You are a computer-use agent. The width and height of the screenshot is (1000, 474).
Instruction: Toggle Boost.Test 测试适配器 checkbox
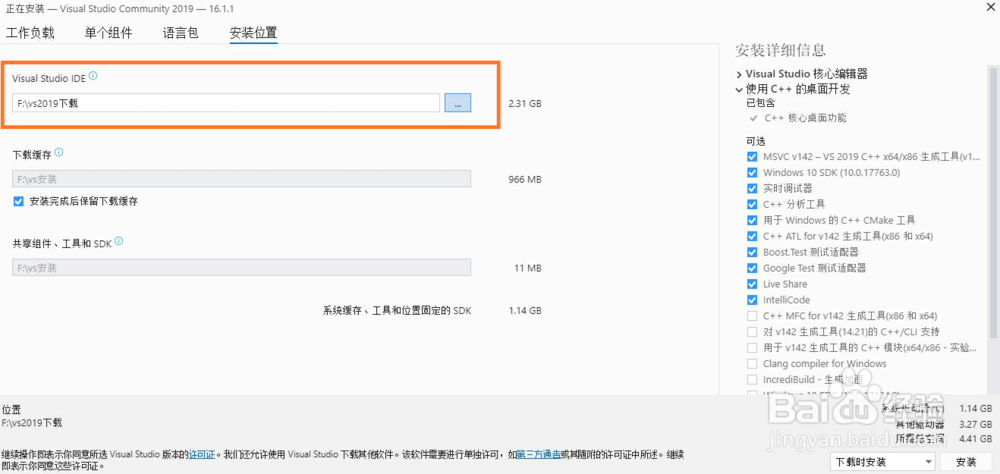(751, 252)
